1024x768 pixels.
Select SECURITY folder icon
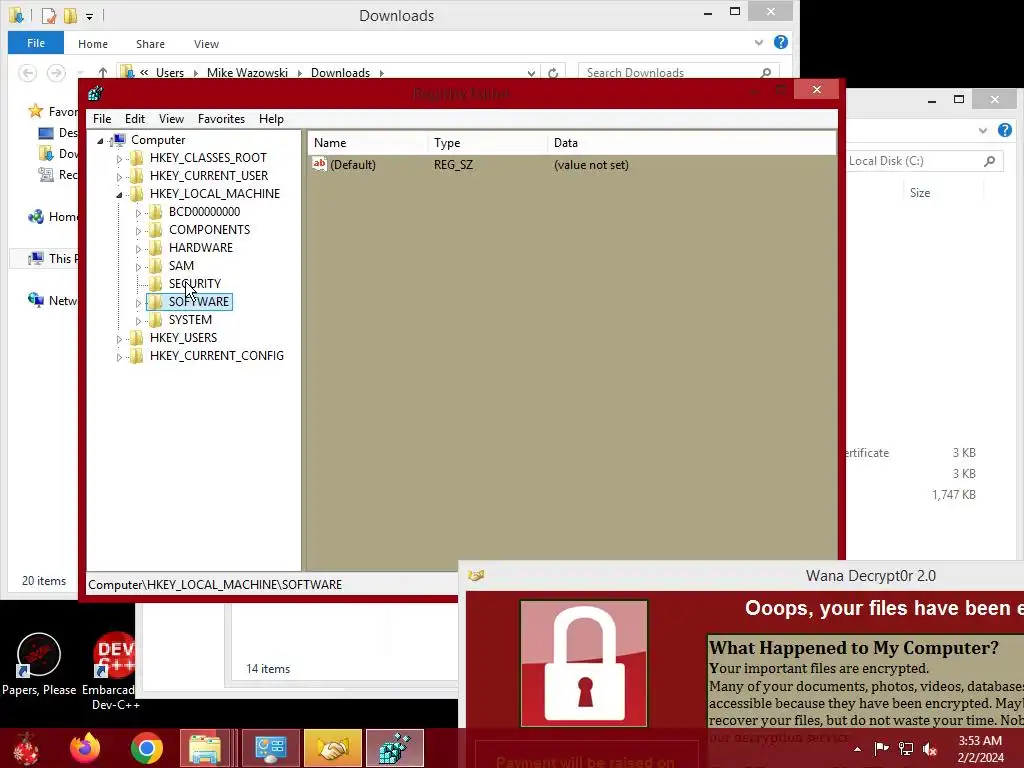(x=155, y=283)
